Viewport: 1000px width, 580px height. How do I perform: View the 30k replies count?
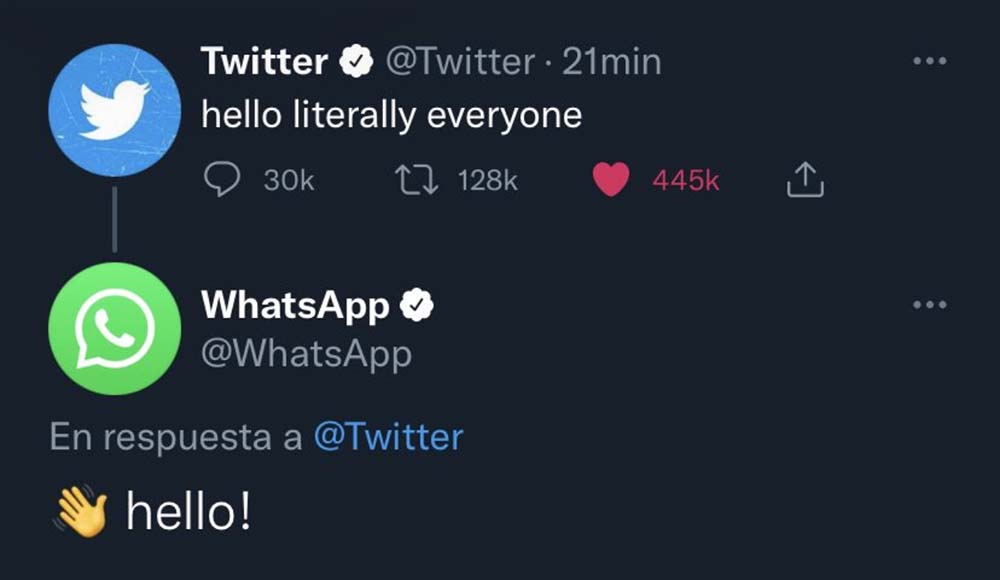pos(289,181)
